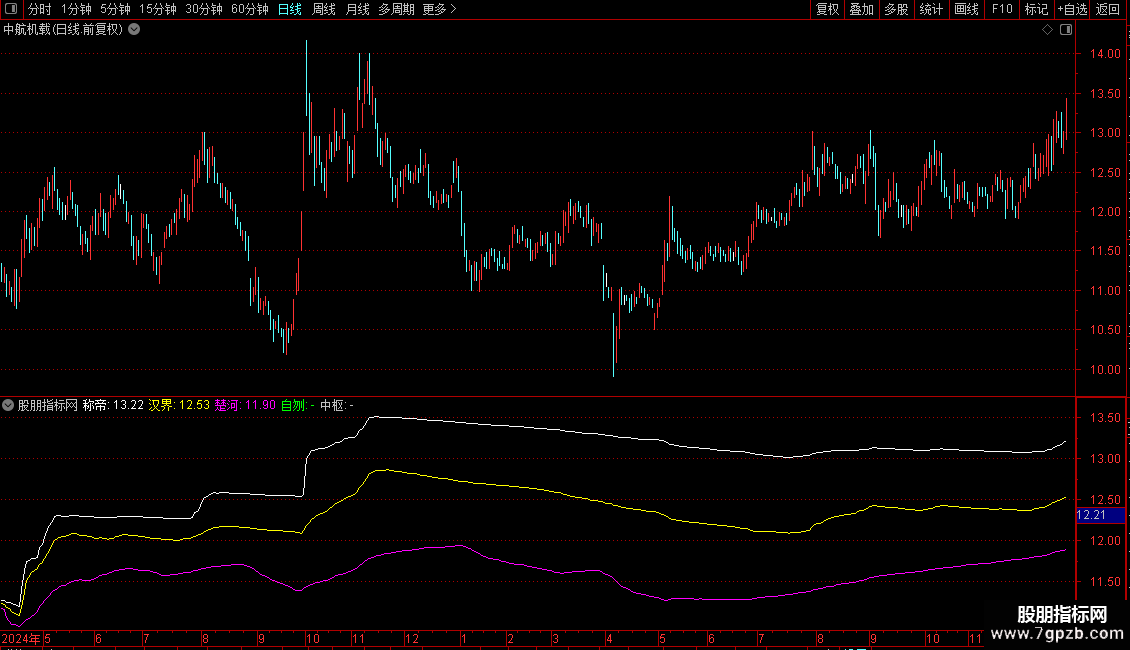The width and height of the screenshot is (1130, 650).
Task: Click the magenta 楚河: 11.90 label
Action: pos(245,405)
